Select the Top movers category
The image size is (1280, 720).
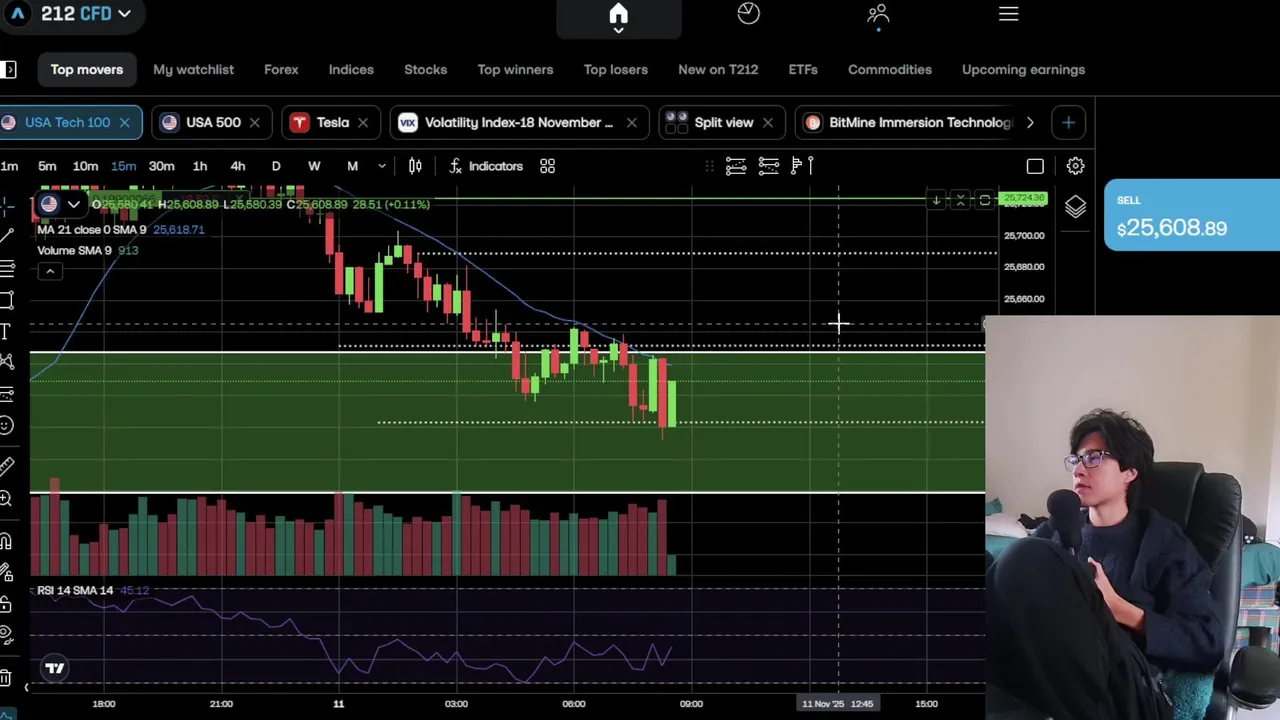point(87,70)
